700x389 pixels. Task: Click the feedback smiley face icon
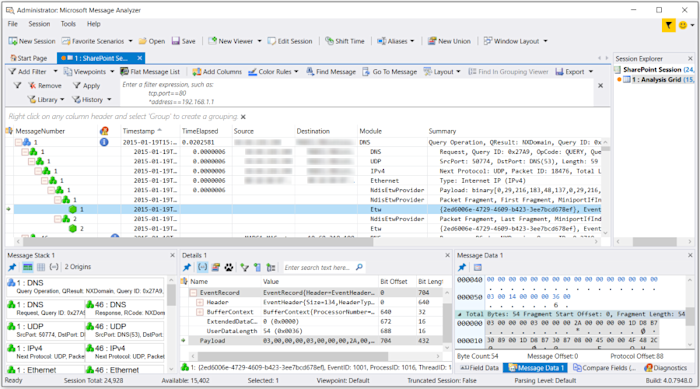[x=683, y=25]
